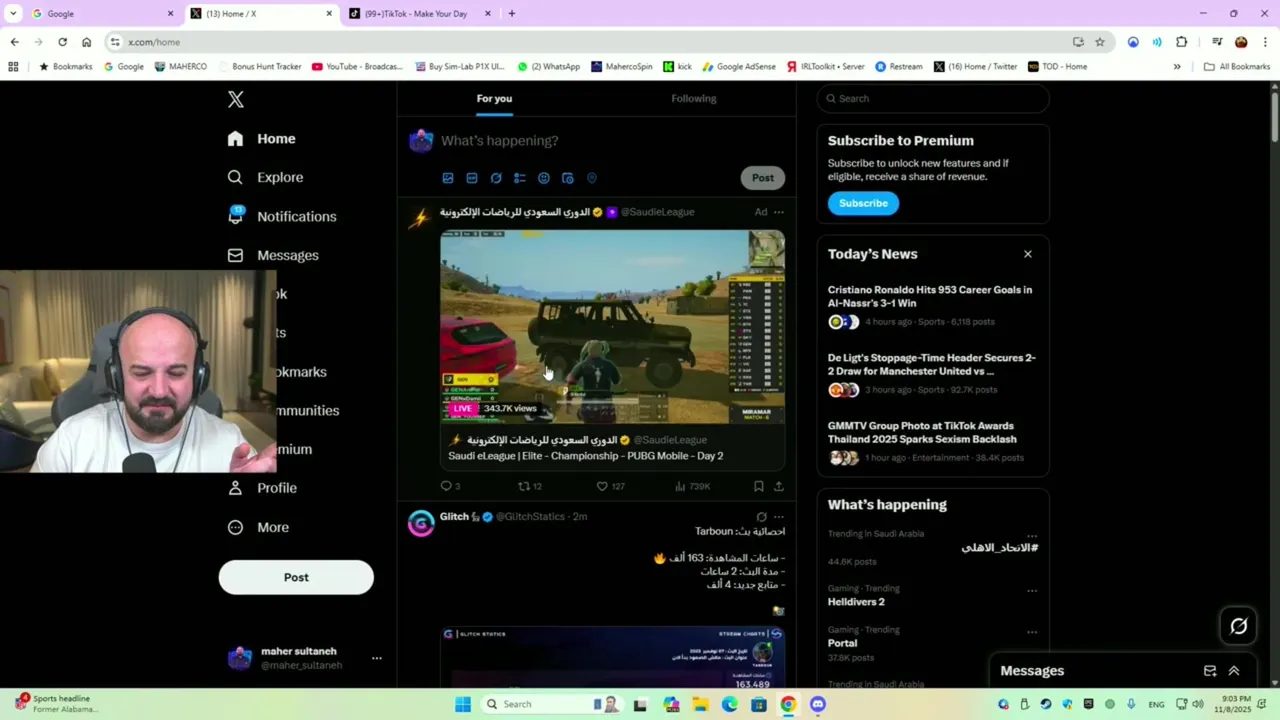The width and height of the screenshot is (1280, 720).
Task: Expand the hidden bookmarks overflow chevron
Action: pos(1177,67)
